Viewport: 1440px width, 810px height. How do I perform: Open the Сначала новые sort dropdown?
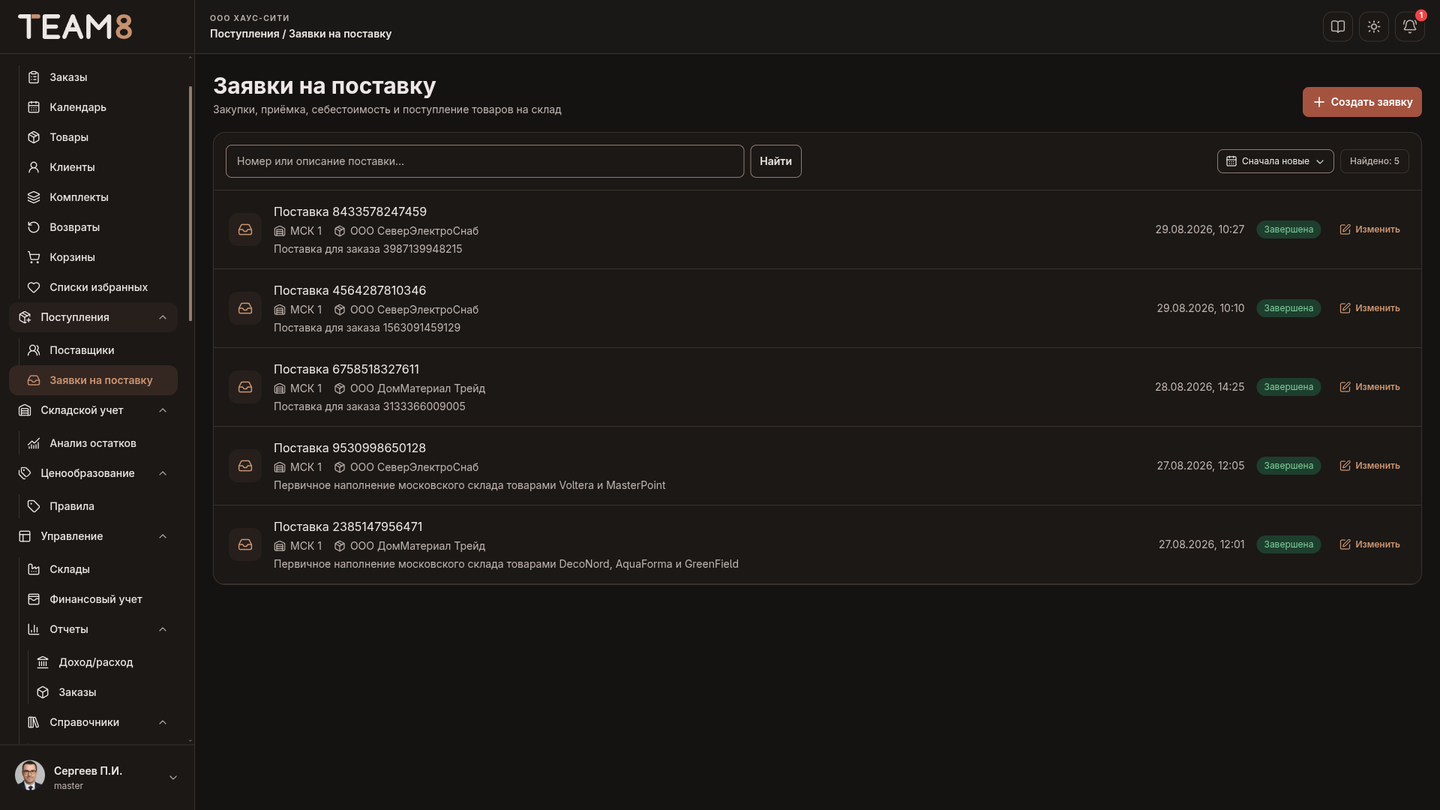pyautogui.click(x=1275, y=161)
